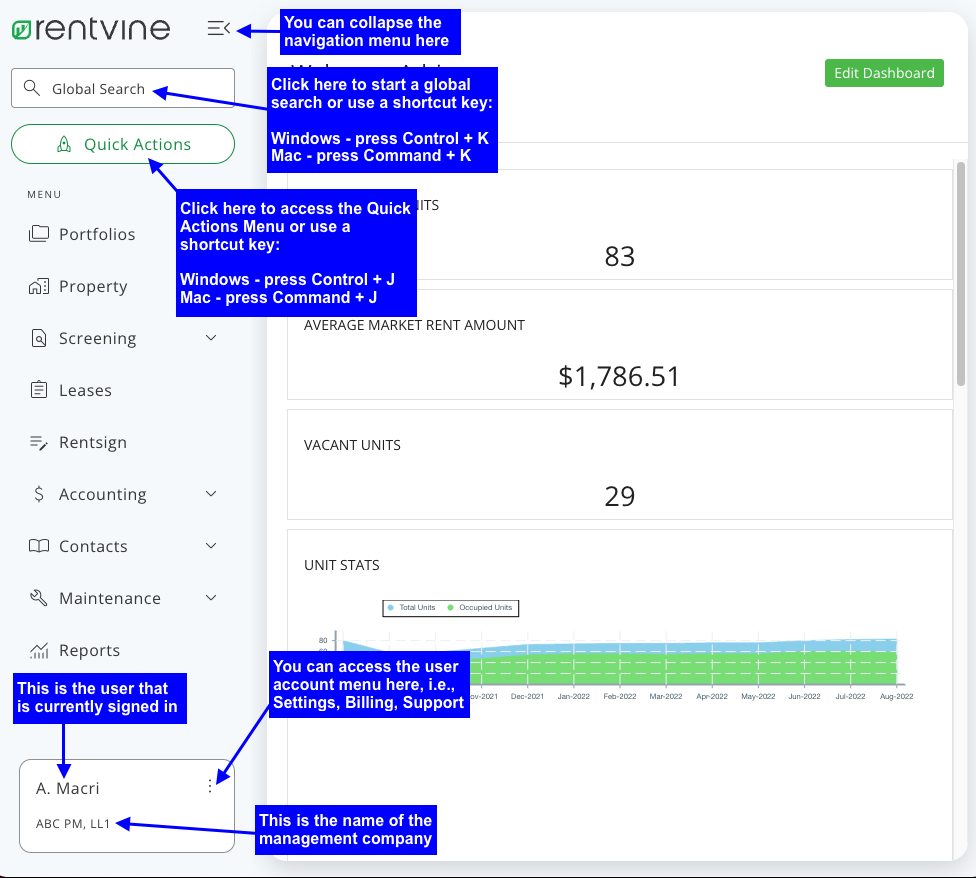Viewport: 976px width, 878px height.
Task: Open the Reports menu item
Action: (90, 650)
